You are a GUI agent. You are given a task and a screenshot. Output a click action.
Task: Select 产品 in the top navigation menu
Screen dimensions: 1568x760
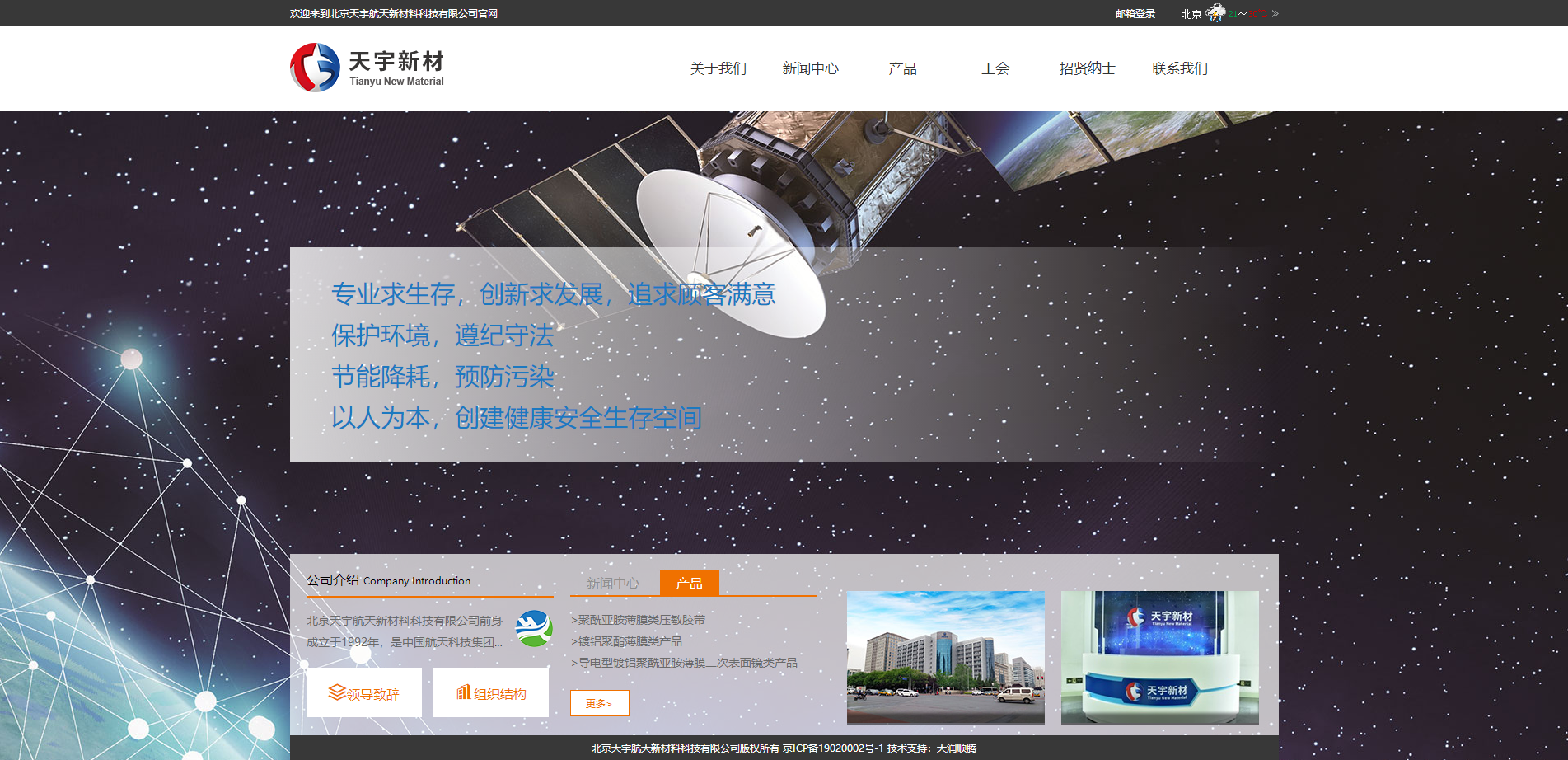click(x=903, y=68)
